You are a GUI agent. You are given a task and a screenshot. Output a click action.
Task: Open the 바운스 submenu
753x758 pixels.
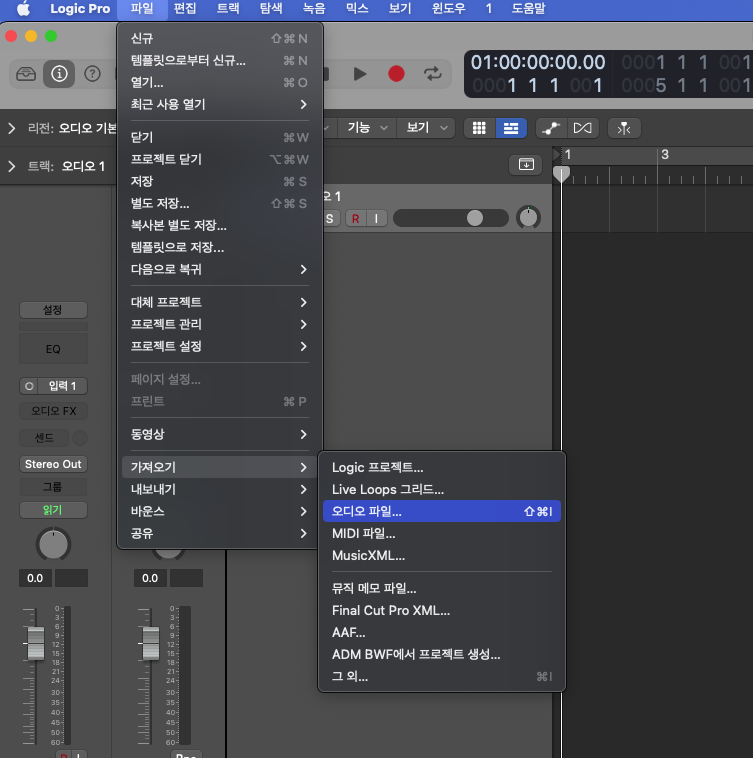220,511
